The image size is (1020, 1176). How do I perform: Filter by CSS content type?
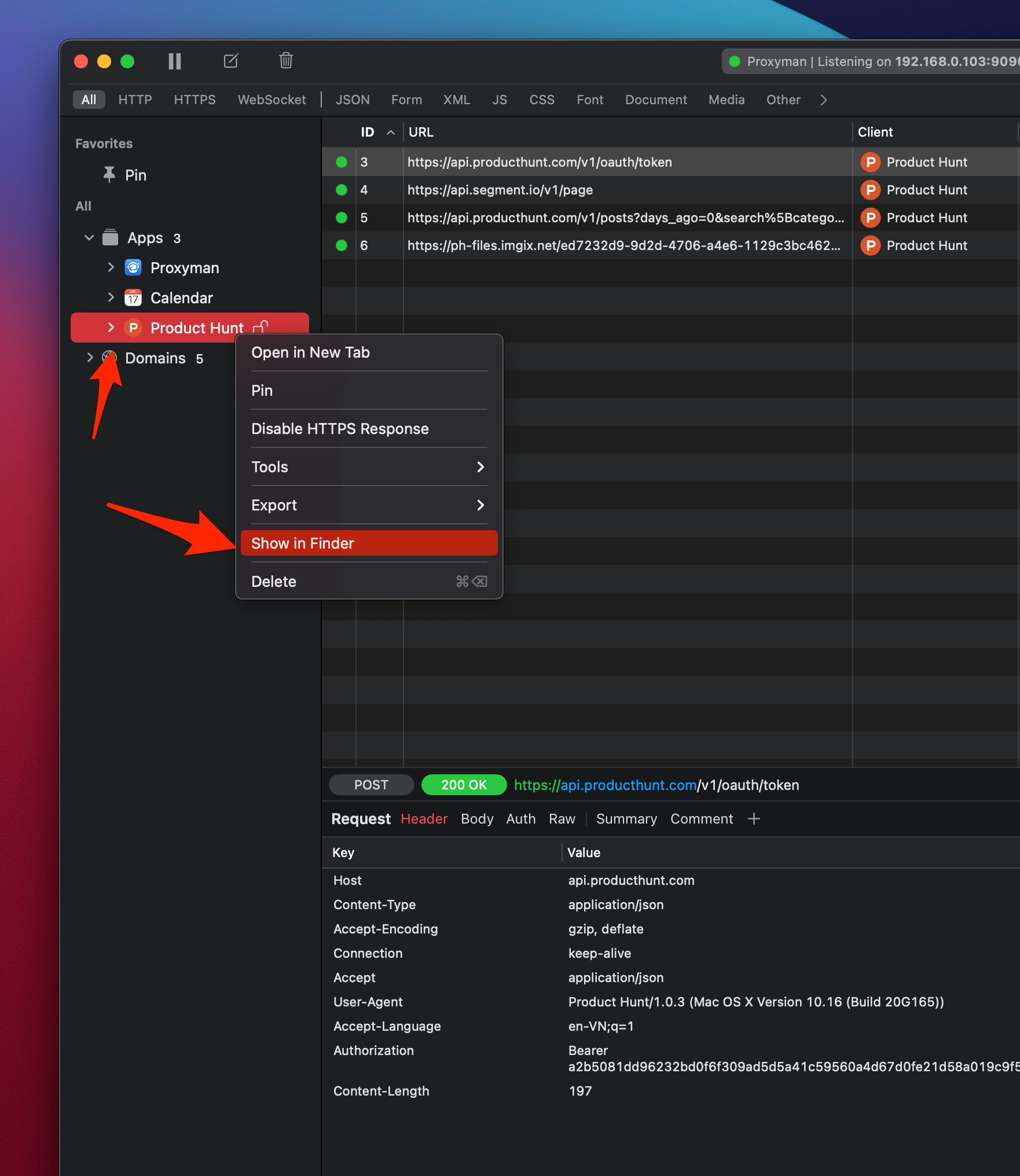[x=542, y=100]
